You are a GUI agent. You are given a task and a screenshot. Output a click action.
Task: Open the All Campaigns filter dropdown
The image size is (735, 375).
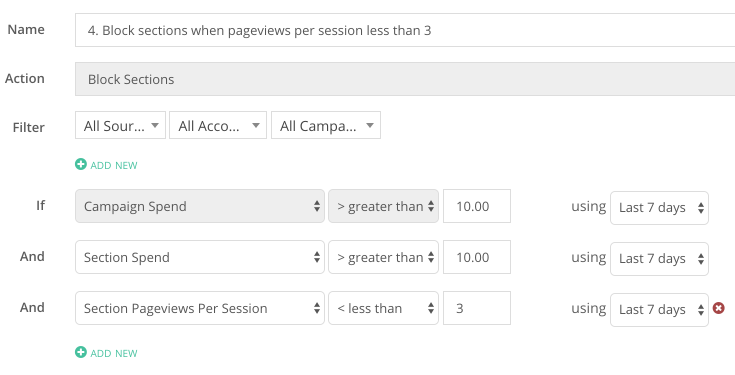pyautogui.click(x=326, y=125)
